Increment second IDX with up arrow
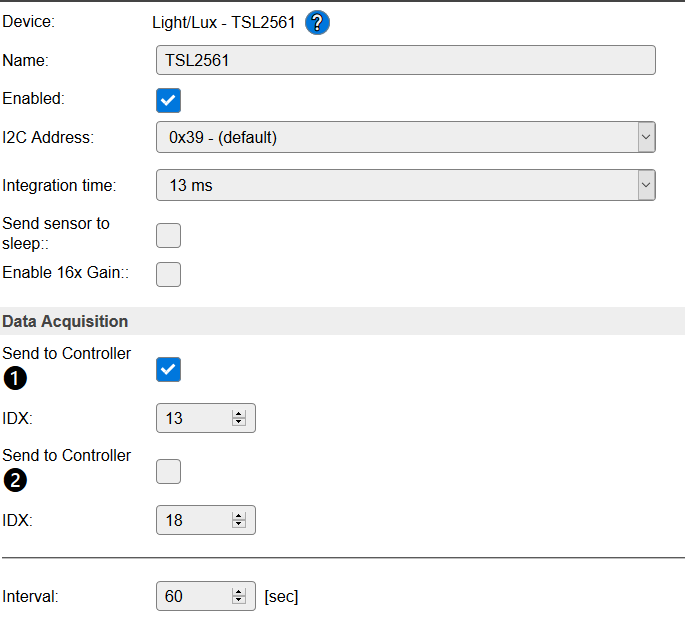Viewport: 685px width, 629px height. 238,516
